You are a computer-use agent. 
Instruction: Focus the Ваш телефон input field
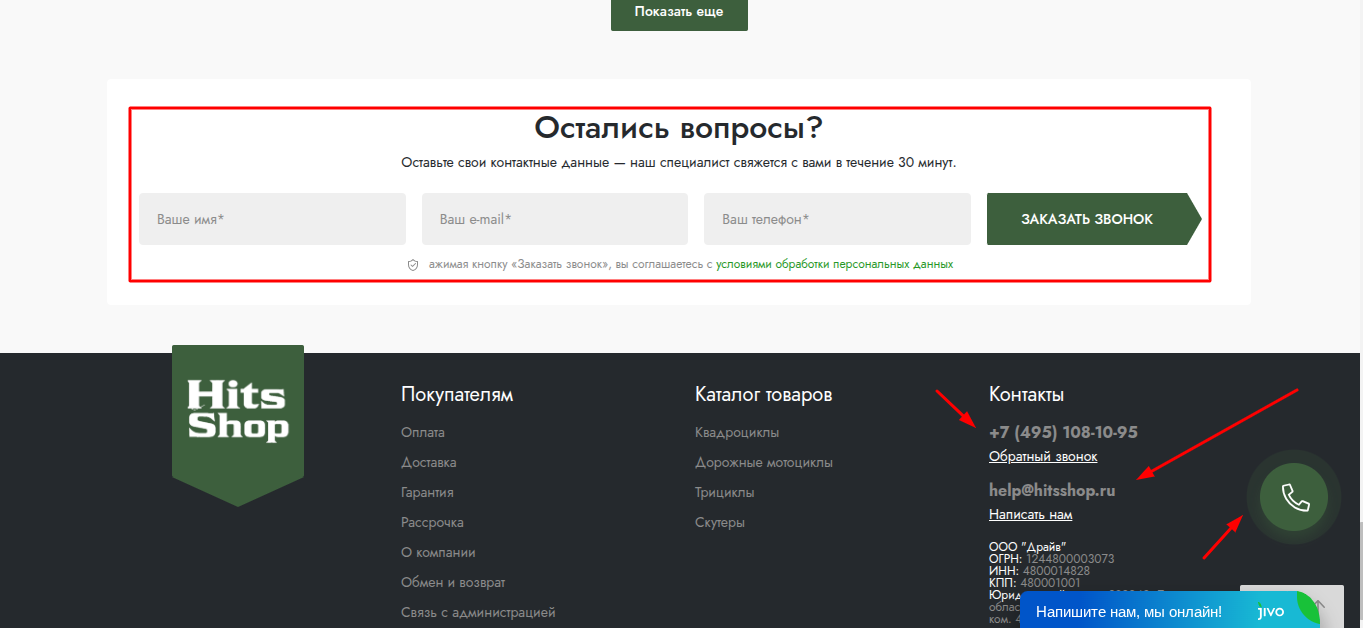(837, 219)
